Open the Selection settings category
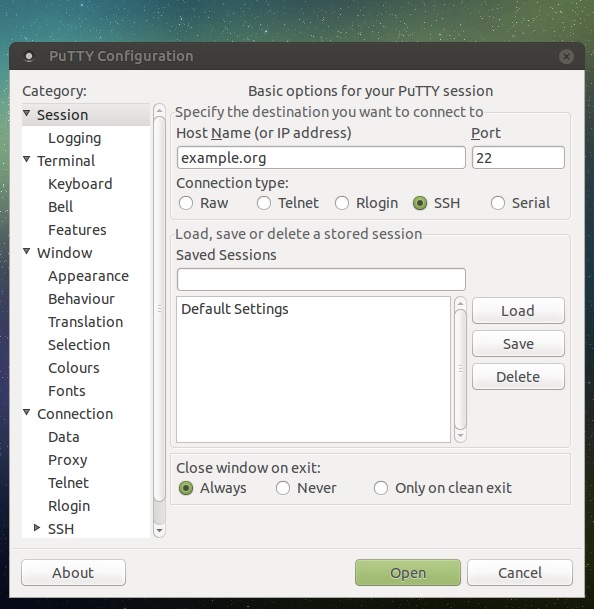Viewport: 594px width, 609px height. tap(79, 345)
